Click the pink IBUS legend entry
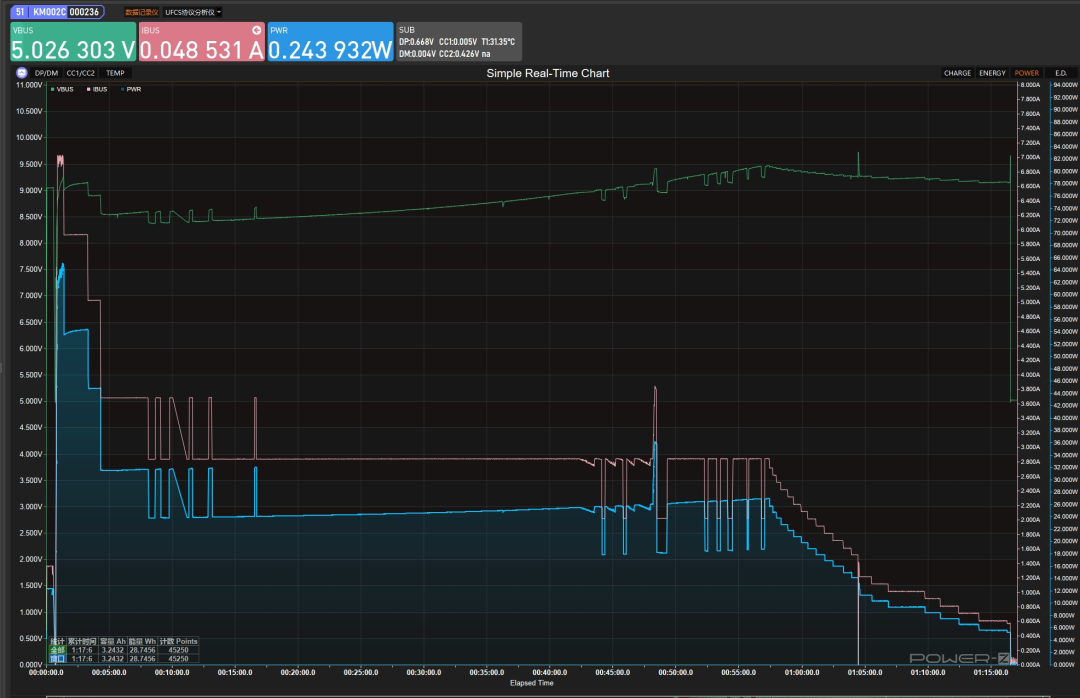This screenshot has height=698, width=1080. click(x=97, y=90)
